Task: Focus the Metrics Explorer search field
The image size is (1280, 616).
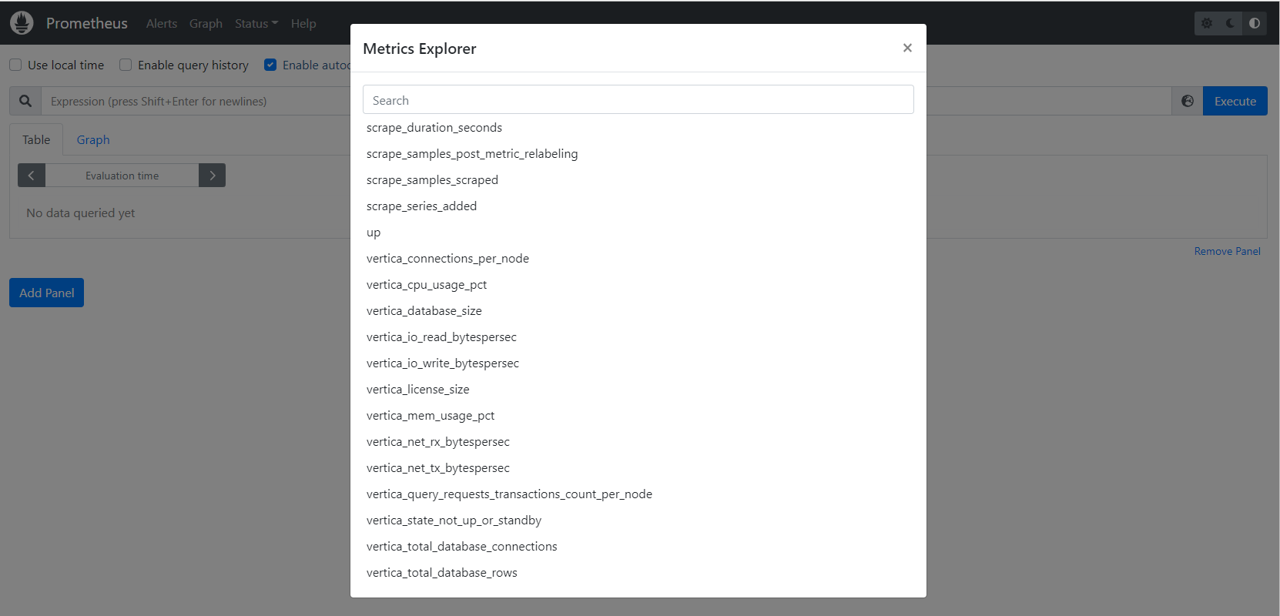Action: (638, 100)
